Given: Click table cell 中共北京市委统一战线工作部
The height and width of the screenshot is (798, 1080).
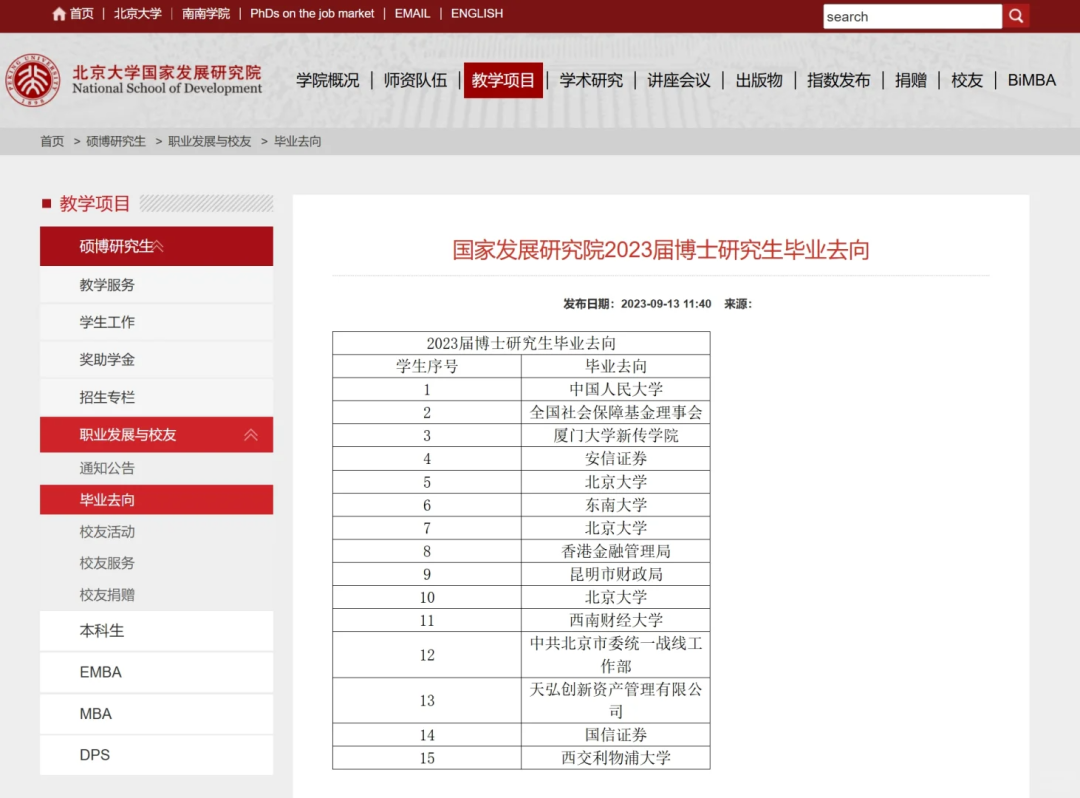Looking at the screenshot, I should [x=616, y=655].
